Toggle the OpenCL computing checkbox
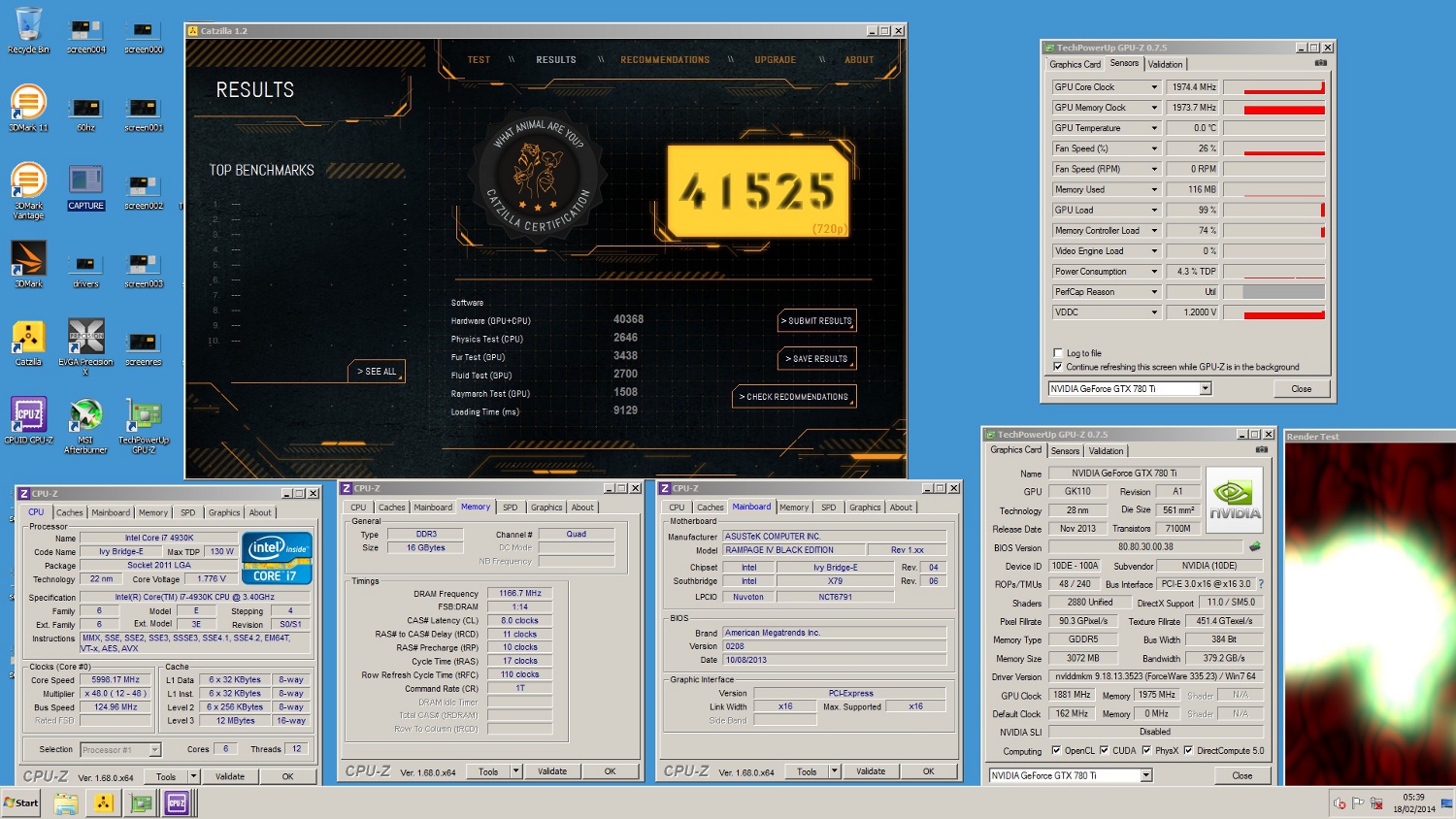 tap(1057, 750)
